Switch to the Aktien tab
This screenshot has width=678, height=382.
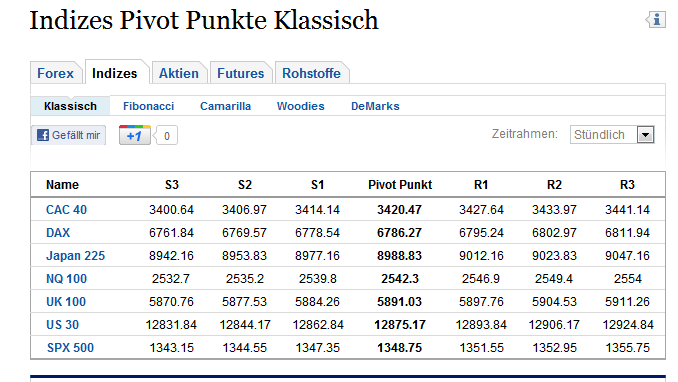179,73
